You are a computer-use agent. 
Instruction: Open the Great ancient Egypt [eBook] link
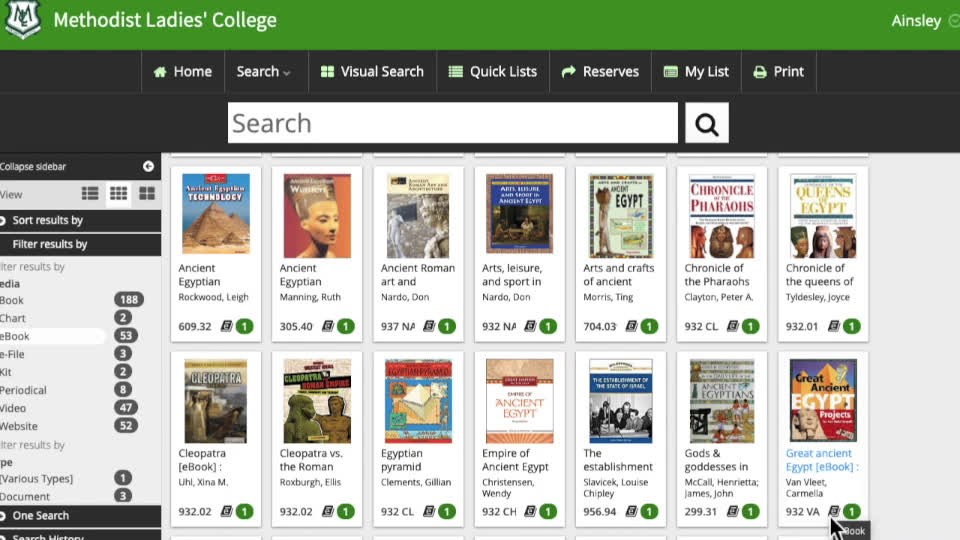tap(821, 460)
